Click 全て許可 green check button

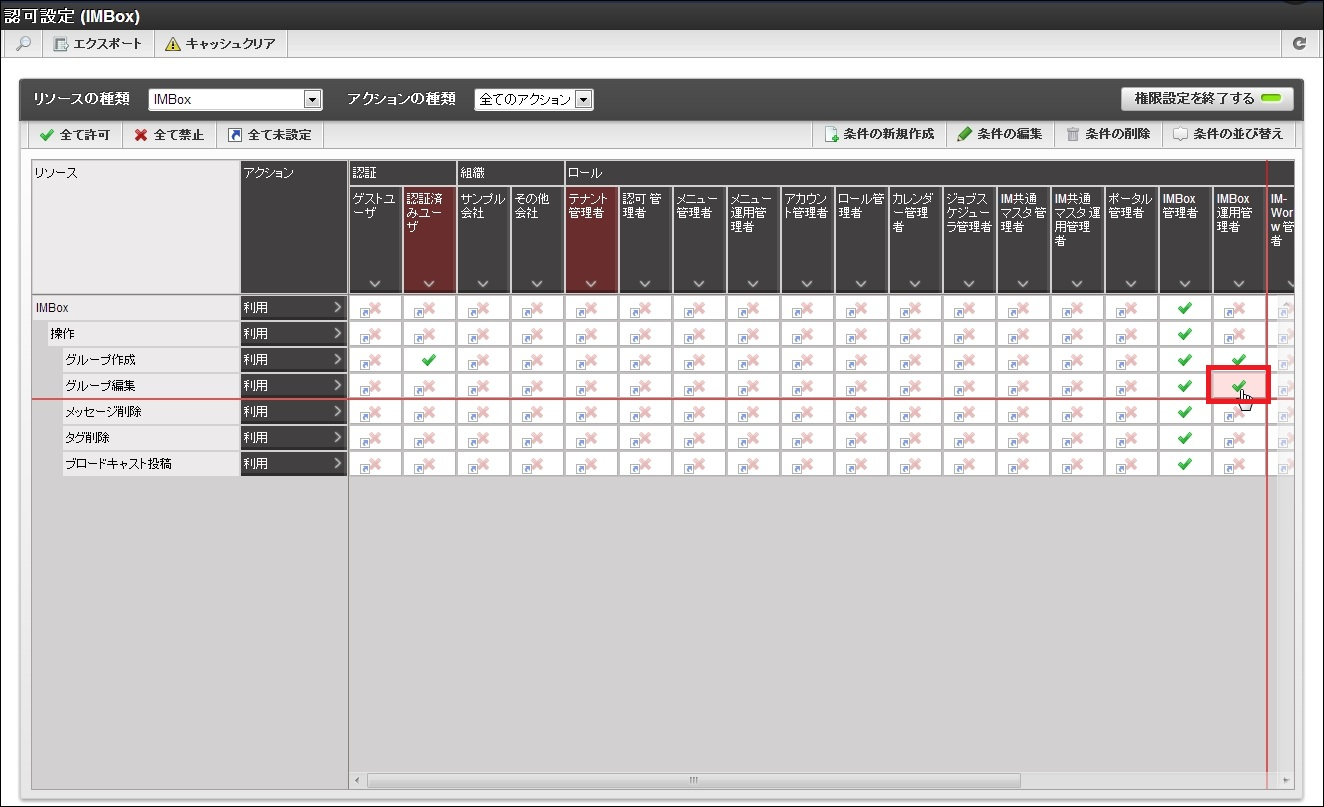click(75, 135)
